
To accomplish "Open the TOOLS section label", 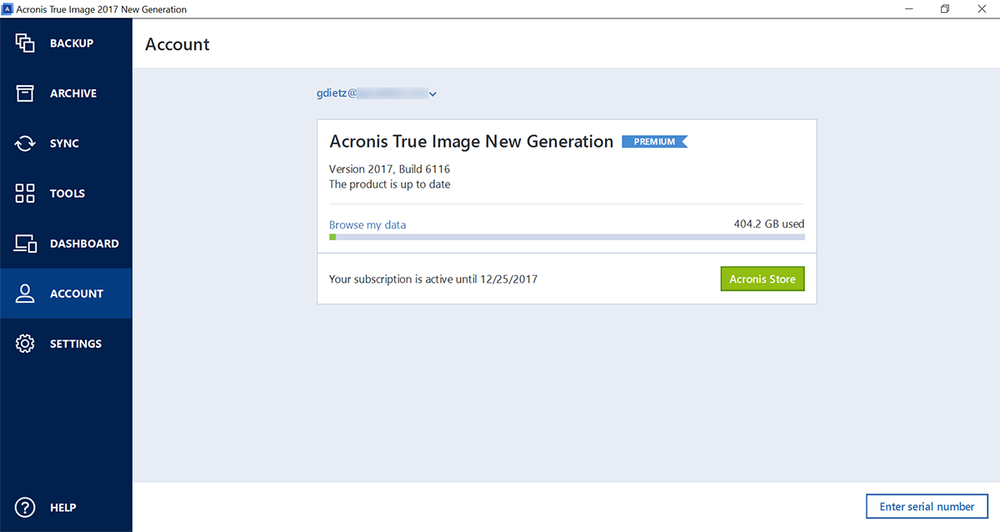I will click(67, 193).
